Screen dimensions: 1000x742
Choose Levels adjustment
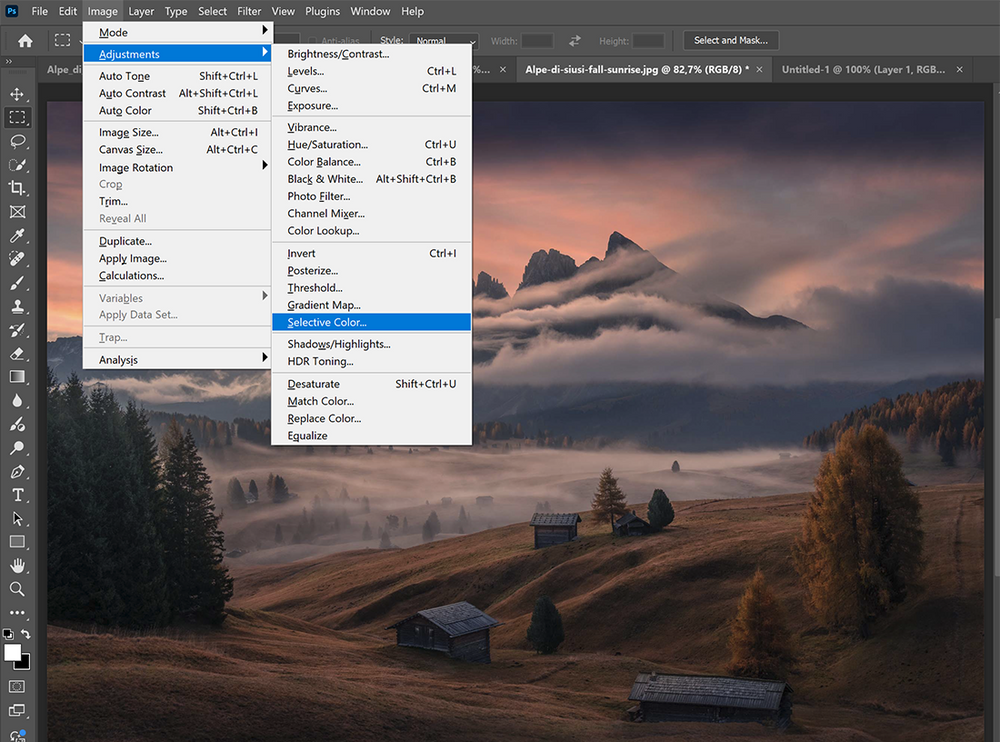371,71
